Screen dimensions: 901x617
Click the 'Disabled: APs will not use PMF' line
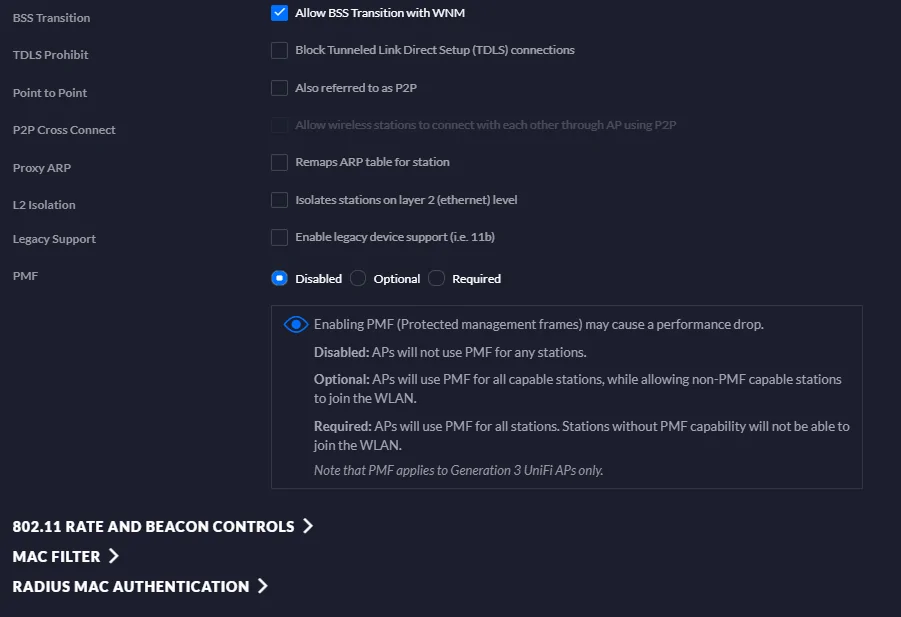click(450, 352)
